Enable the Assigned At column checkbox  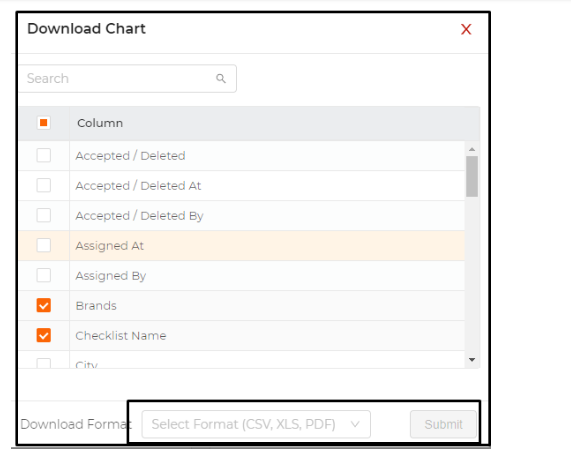point(43,245)
